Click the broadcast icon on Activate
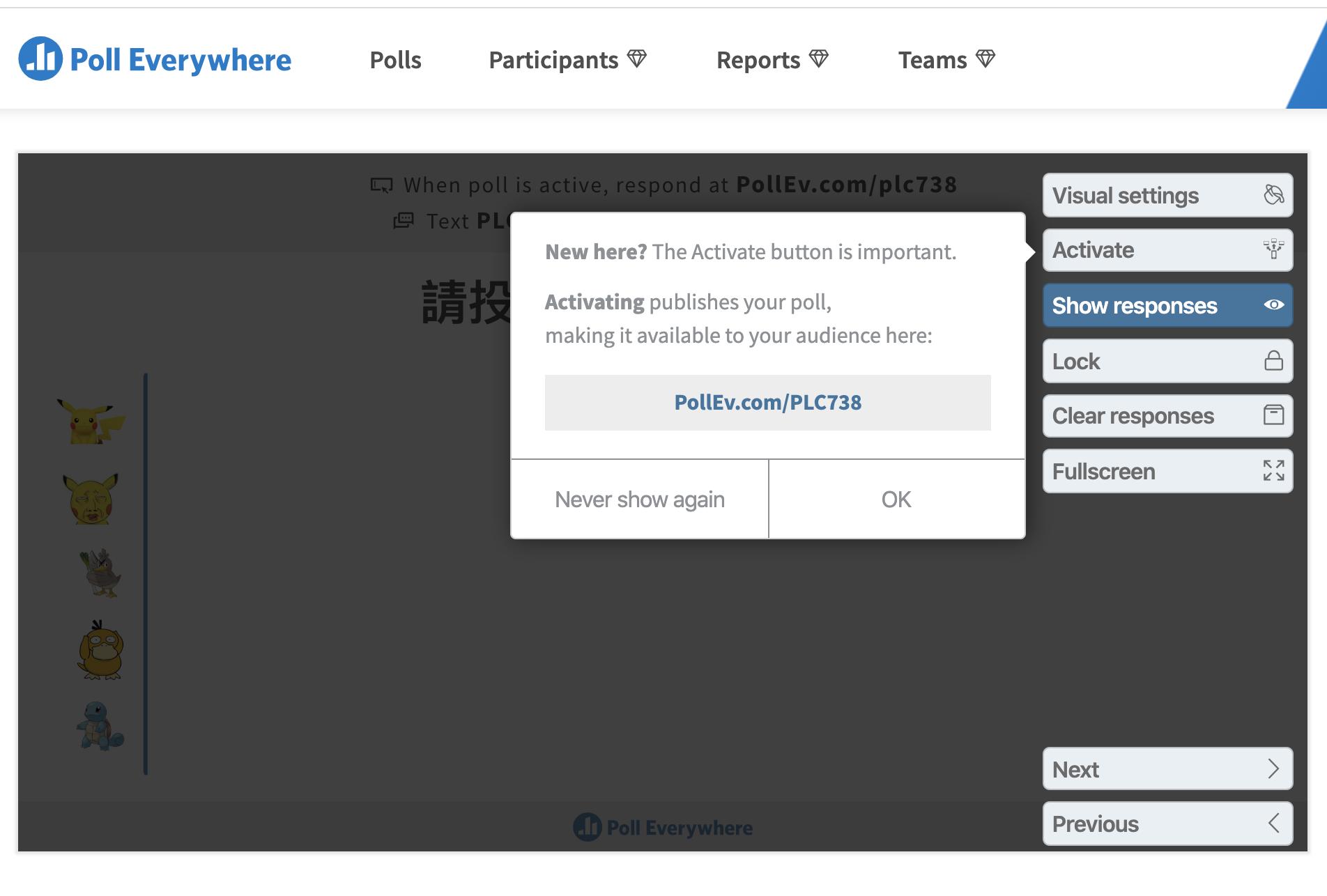Image resolution: width=1327 pixels, height=896 pixels. click(1273, 249)
